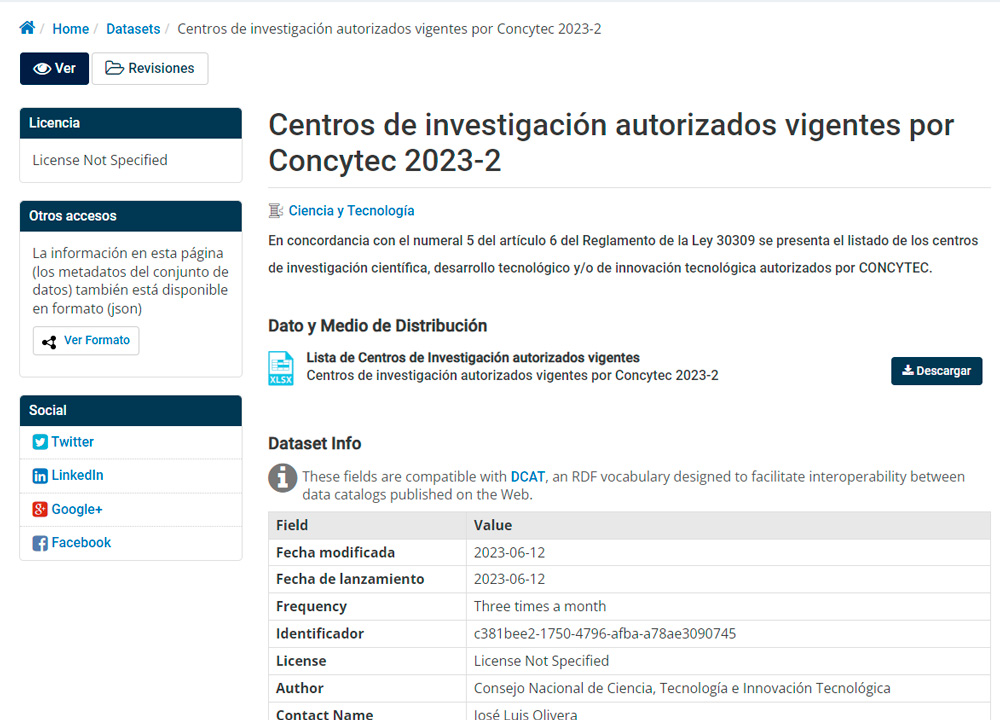Select the License table value

pyautogui.click(x=541, y=661)
